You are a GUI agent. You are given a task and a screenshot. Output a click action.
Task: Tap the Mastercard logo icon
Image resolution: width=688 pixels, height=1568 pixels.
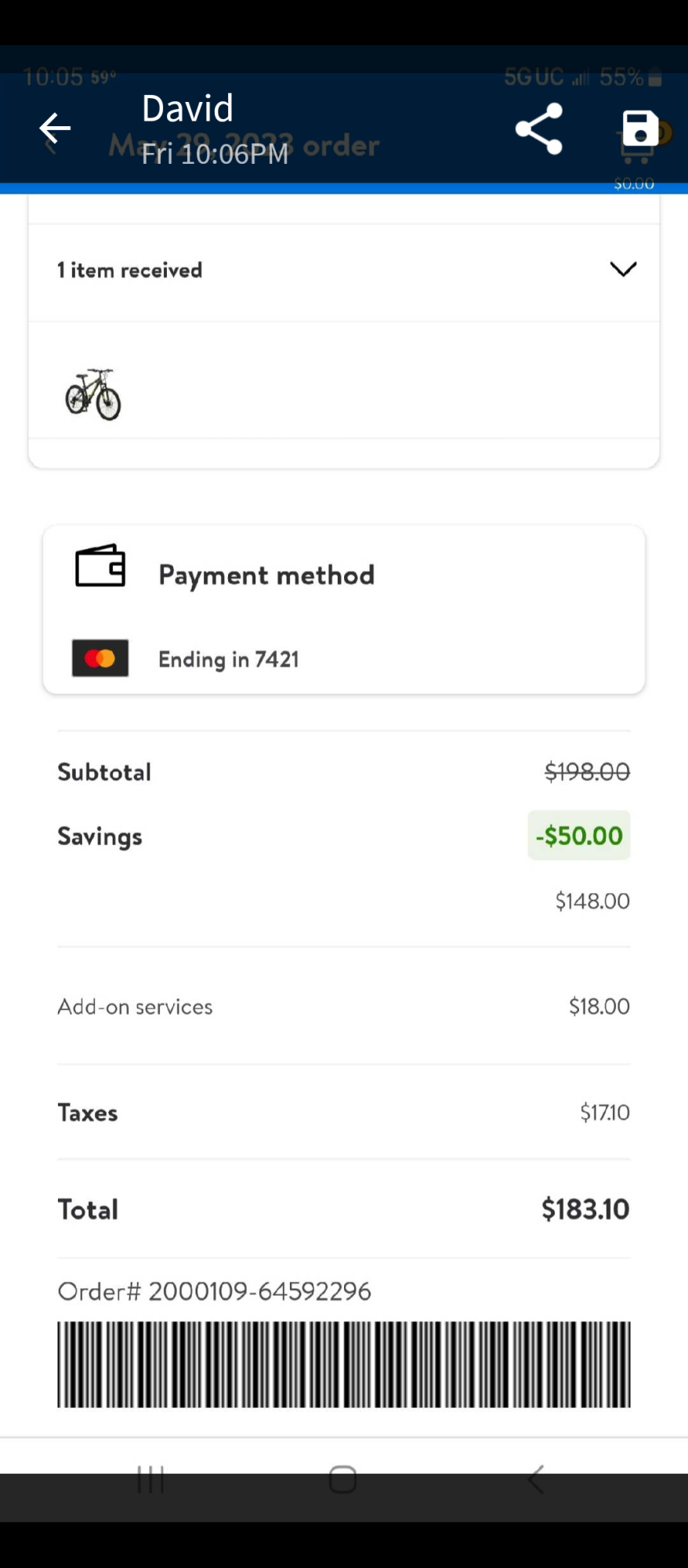[100, 659]
